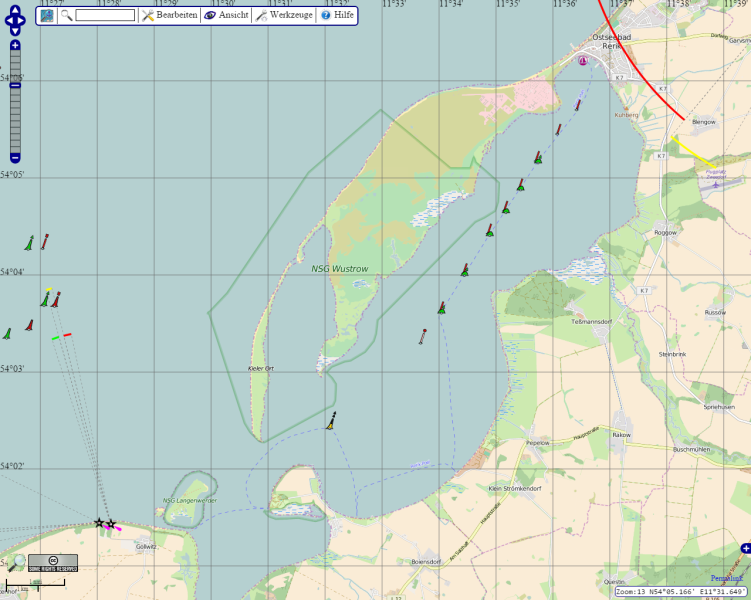Click zoom out minus button
The width and height of the screenshot is (751, 600).
[15, 157]
